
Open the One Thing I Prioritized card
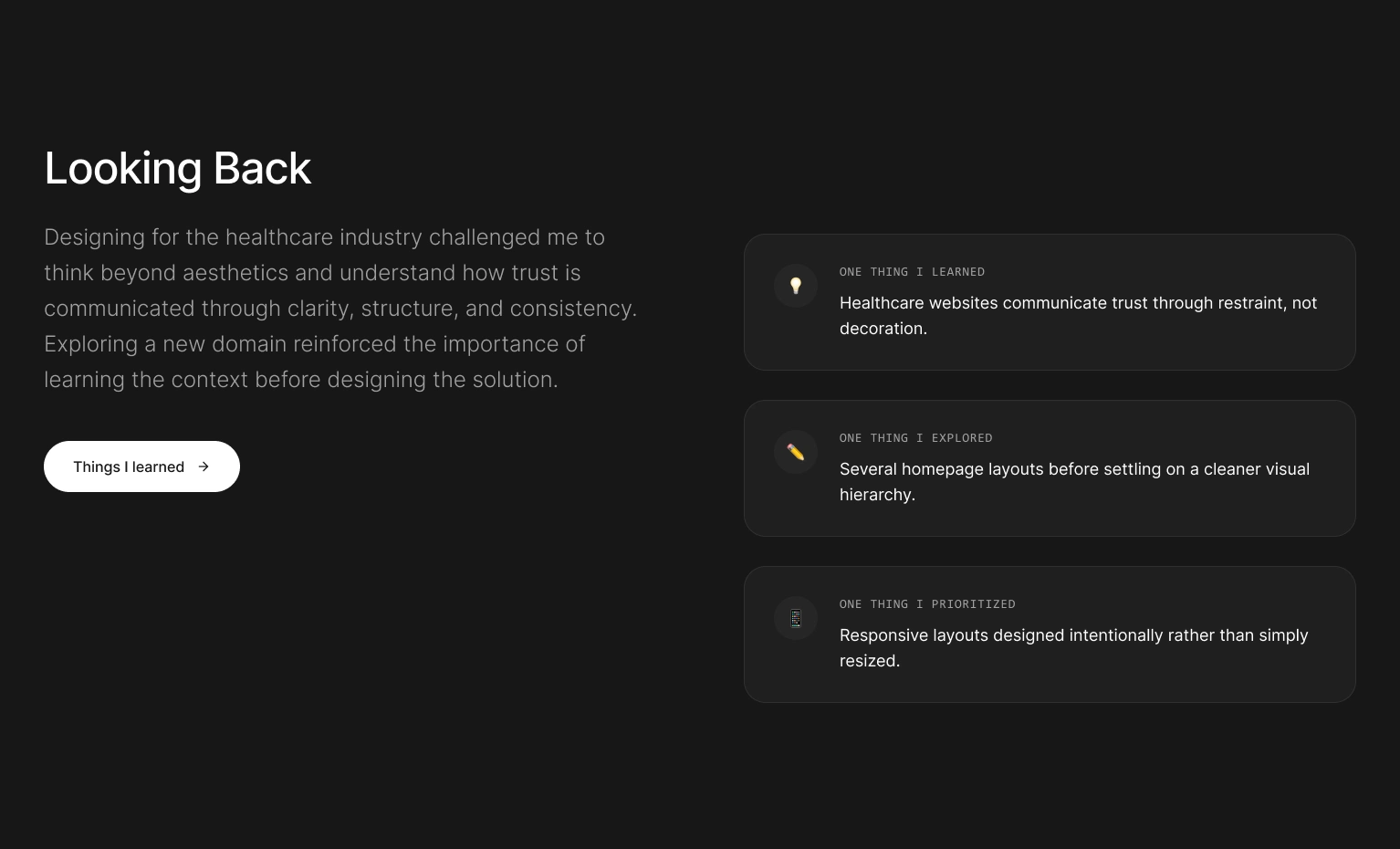point(1050,634)
